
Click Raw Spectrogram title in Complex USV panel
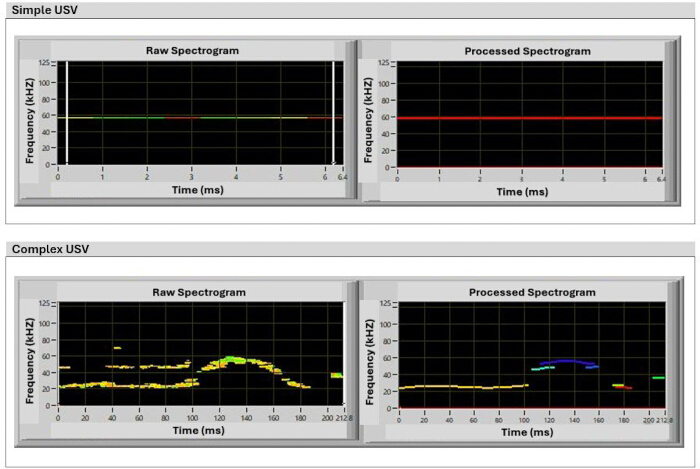[199, 292]
